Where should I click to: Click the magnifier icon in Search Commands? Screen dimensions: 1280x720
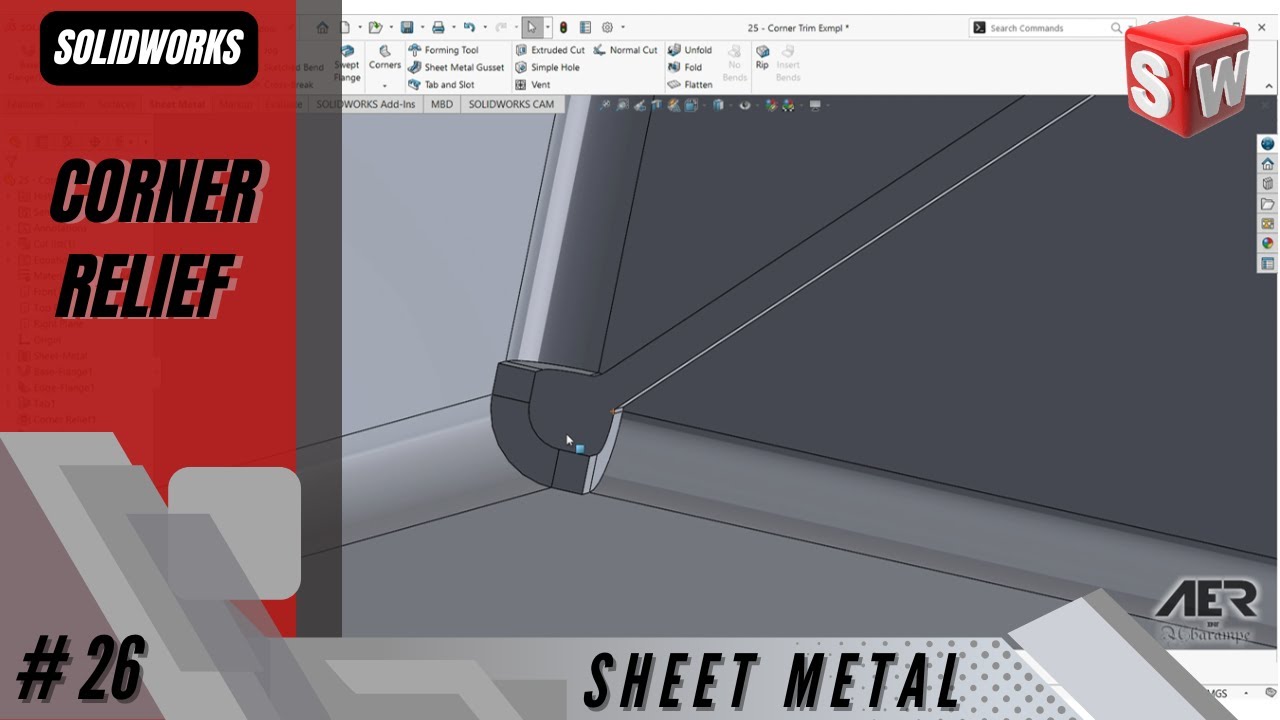[x=1117, y=28]
